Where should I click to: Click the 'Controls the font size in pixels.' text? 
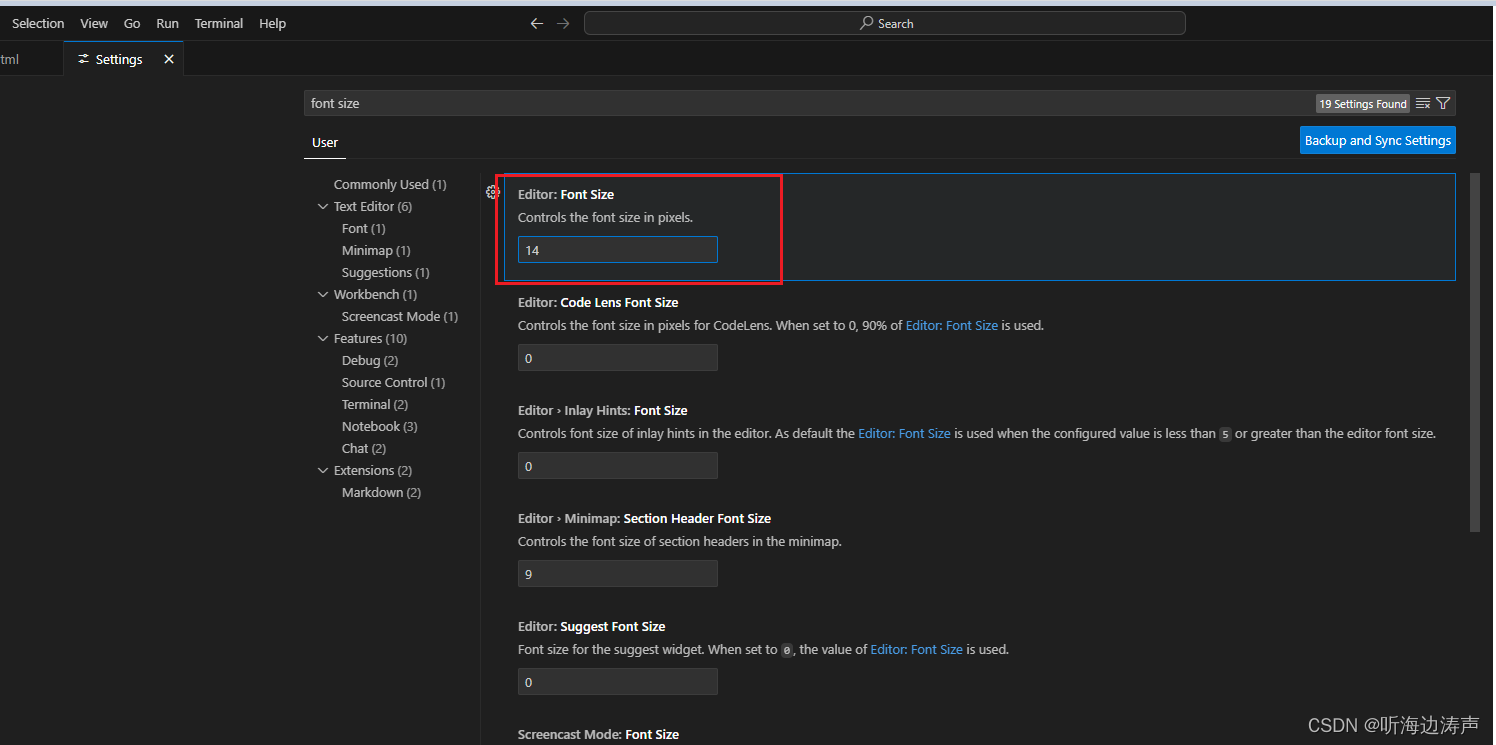(x=605, y=217)
